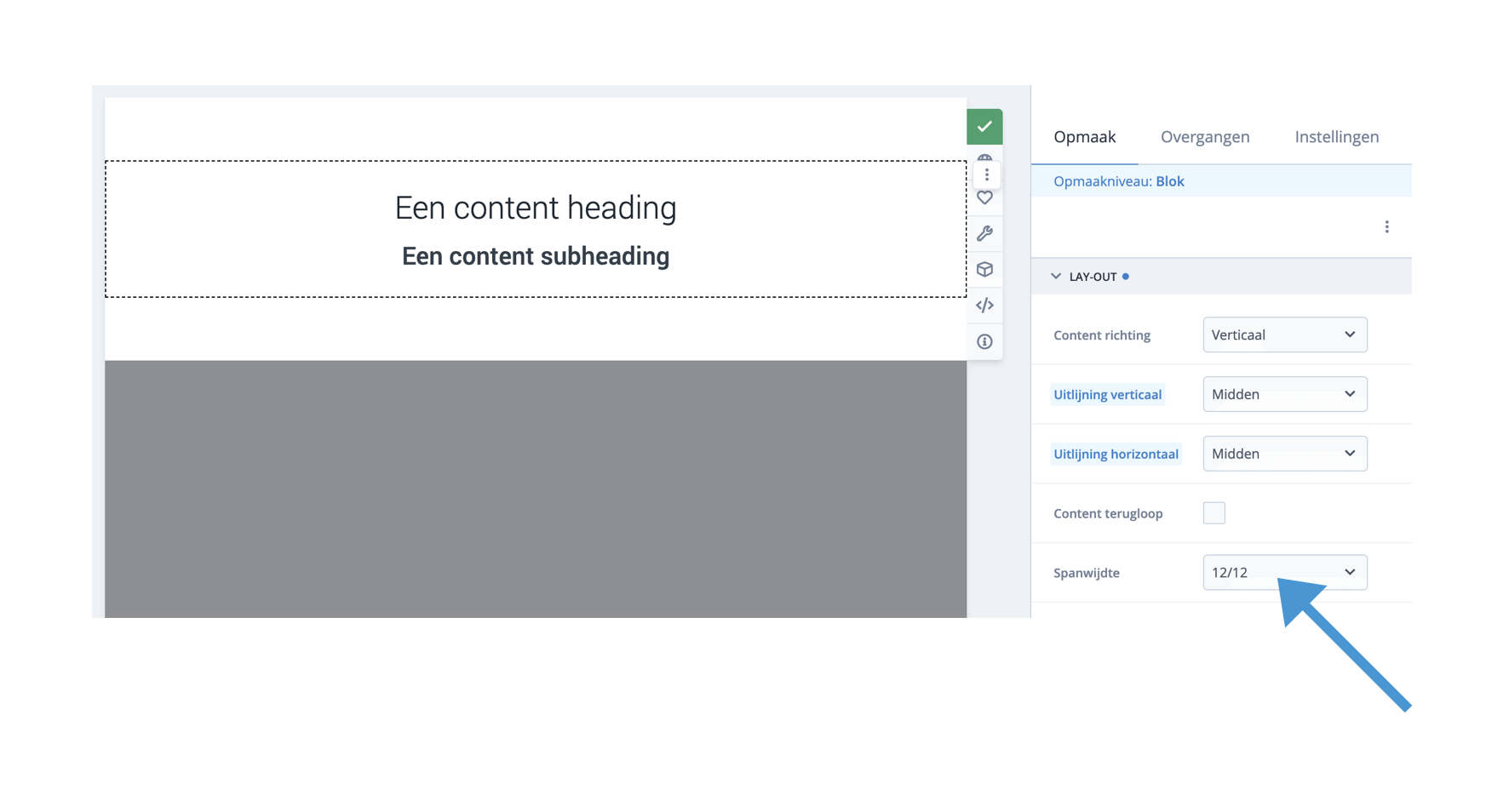Open the Uitlijning horizontaal dropdown

pyautogui.click(x=1284, y=454)
